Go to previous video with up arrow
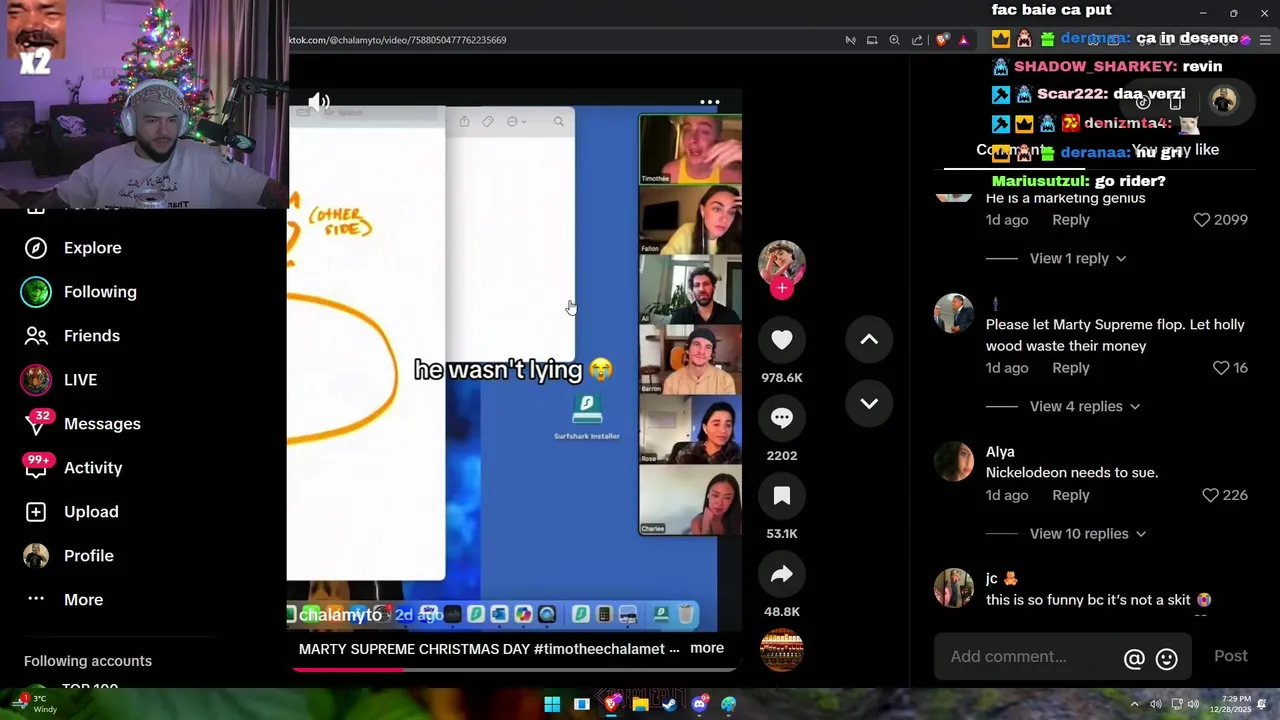This screenshot has width=1280, height=720. tap(869, 340)
